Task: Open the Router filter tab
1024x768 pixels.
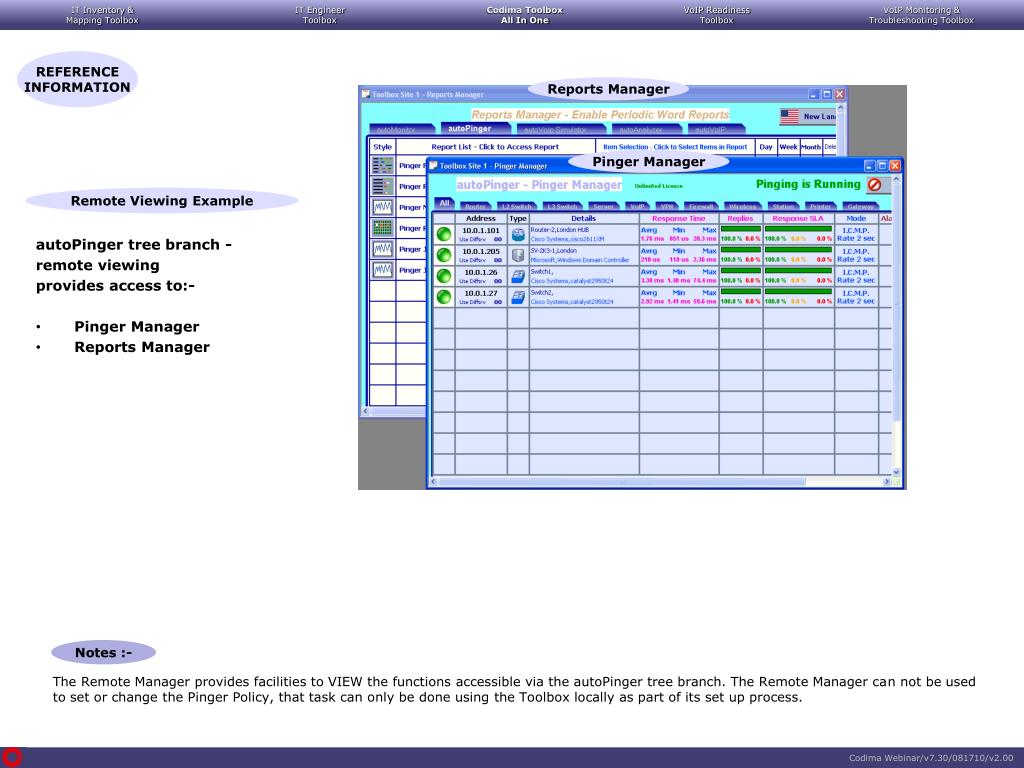Action: pos(475,207)
